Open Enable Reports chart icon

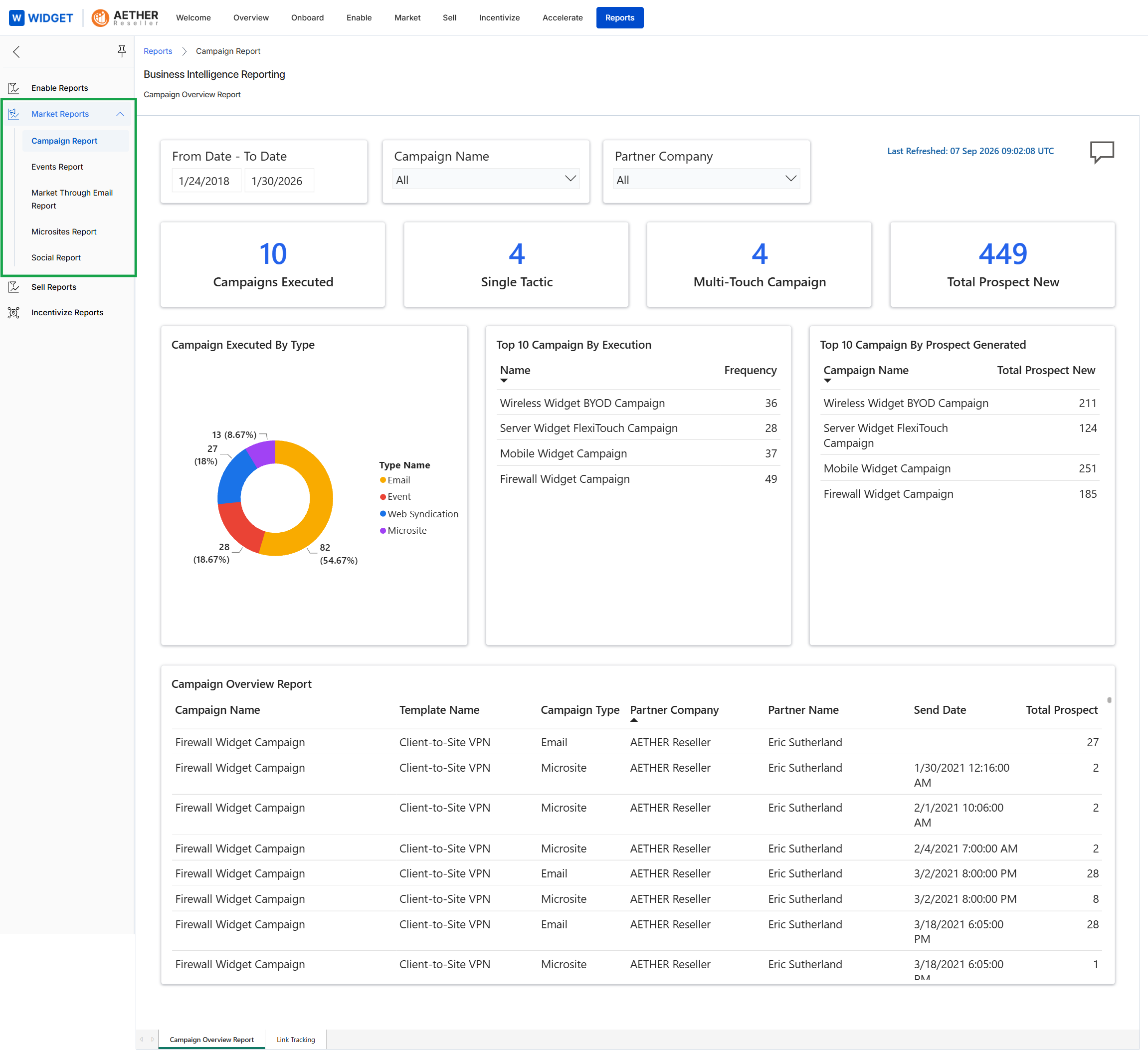click(x=14, y=88)
